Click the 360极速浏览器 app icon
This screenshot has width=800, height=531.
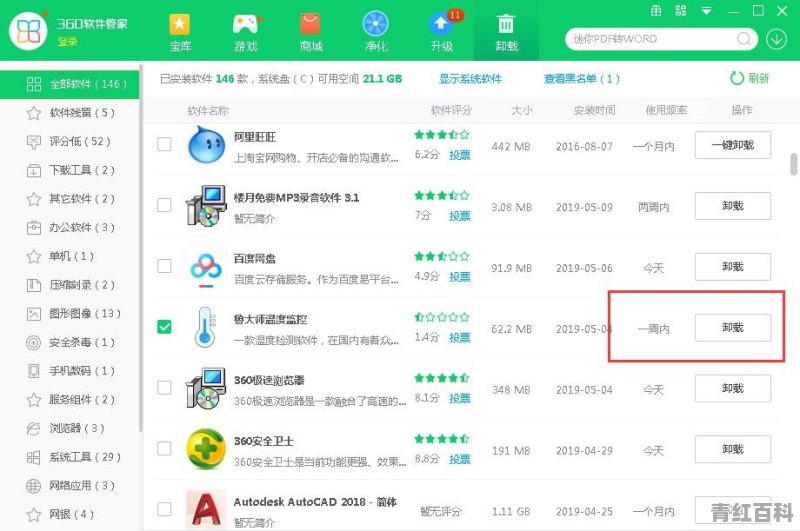[206, 388]
